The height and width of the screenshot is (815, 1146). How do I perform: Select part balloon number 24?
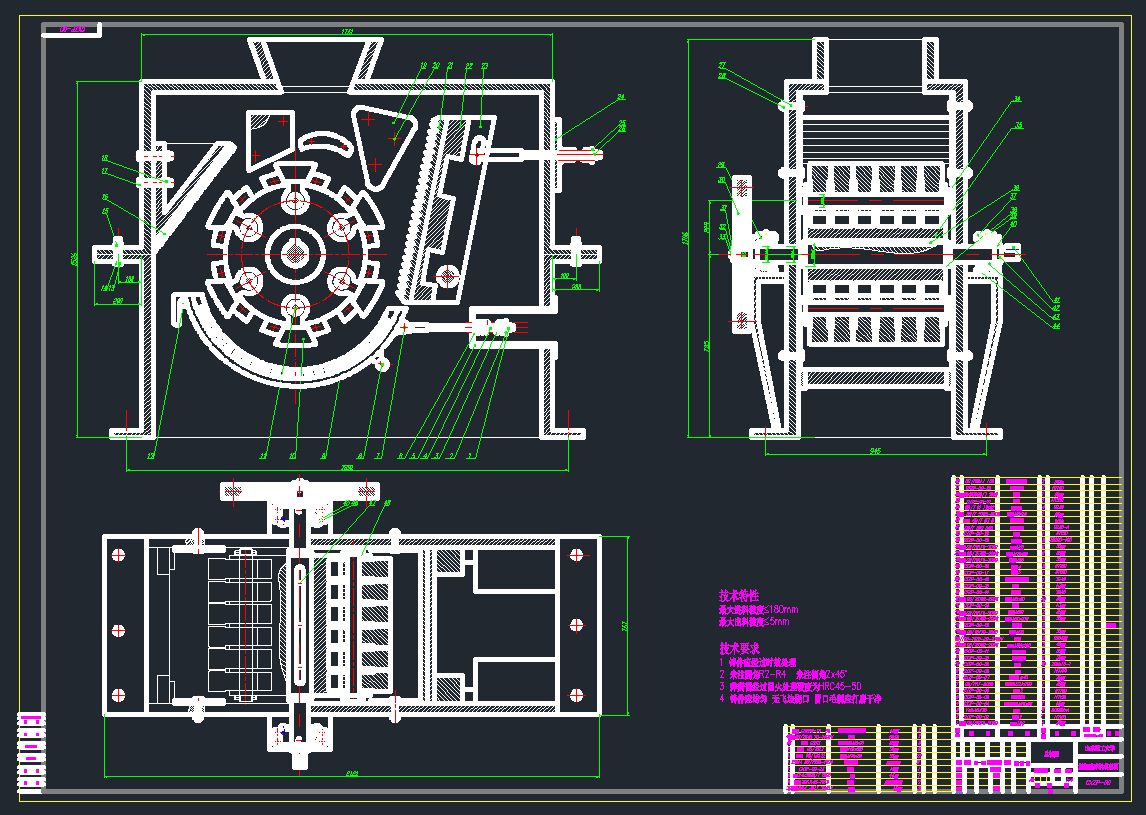coord(621,96)
